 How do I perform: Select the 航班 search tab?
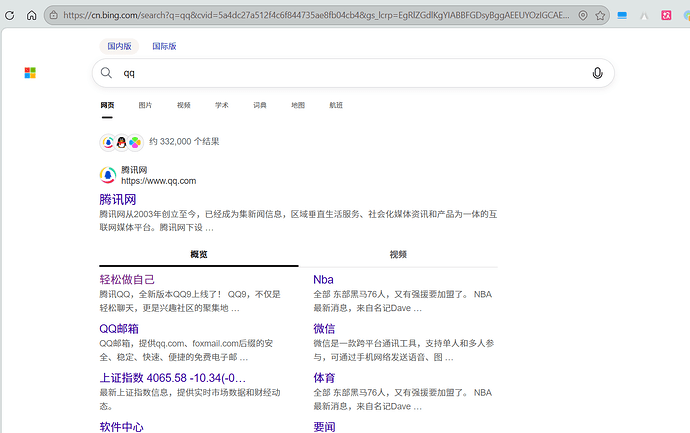coord(336,105)
